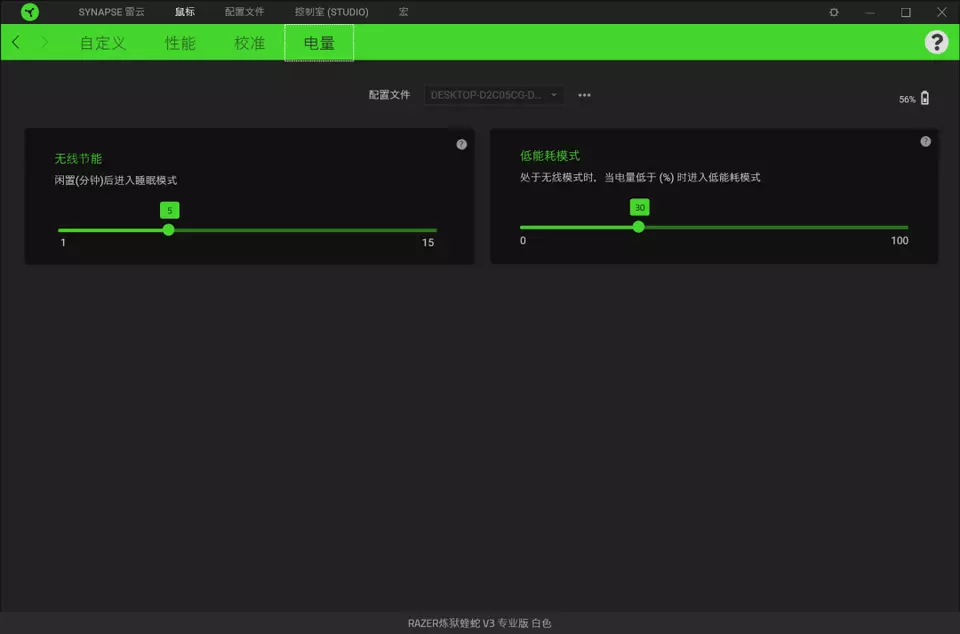Click the Razer Synapse logo icon
The height and width of the screenshot is (634, 960).
click(29, 12)
